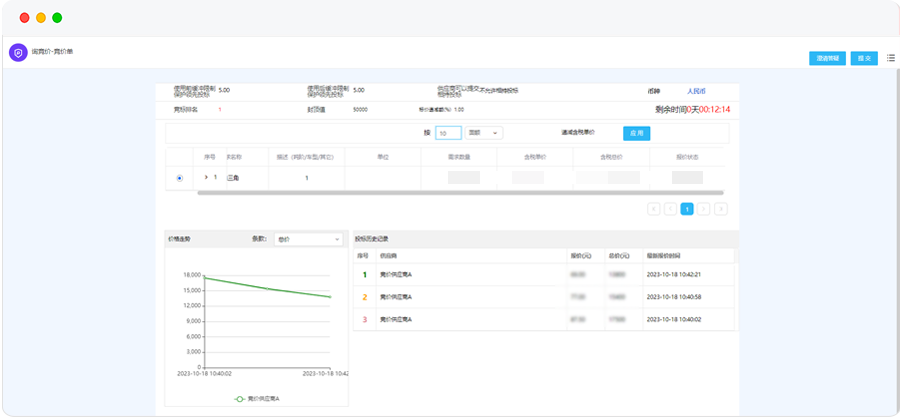Go to the first page with the double-left arrow
The height and width of the screenshot is (417, 900).
coord(653,209)
